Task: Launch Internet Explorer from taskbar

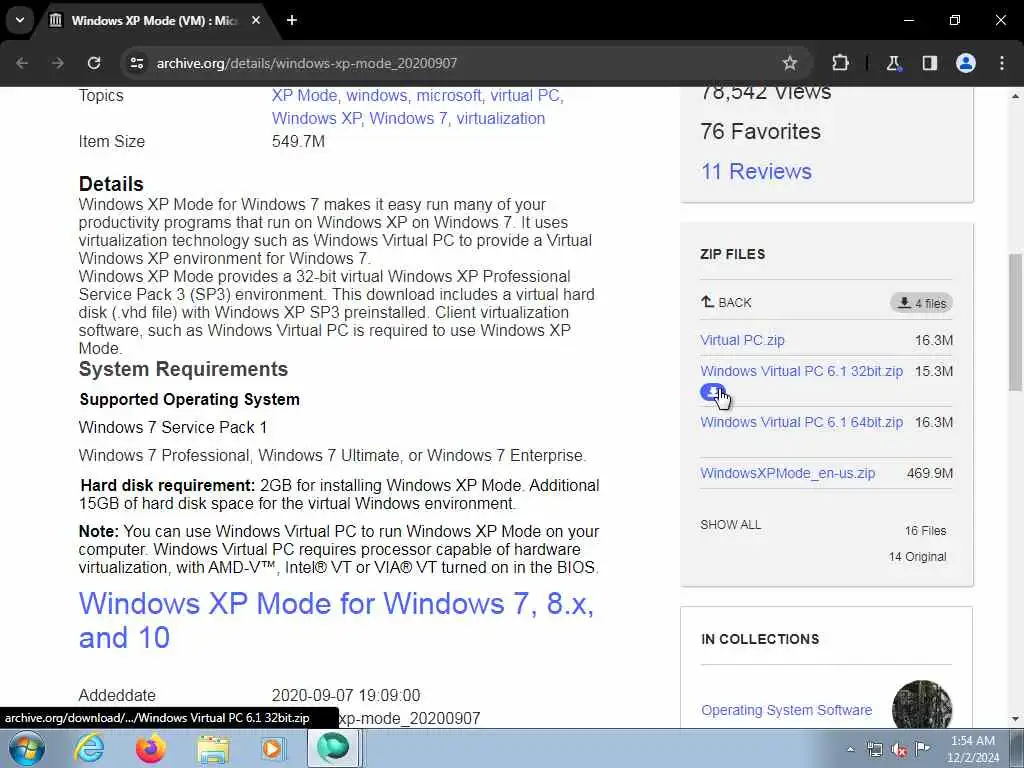Action: (x=89, y=748)
